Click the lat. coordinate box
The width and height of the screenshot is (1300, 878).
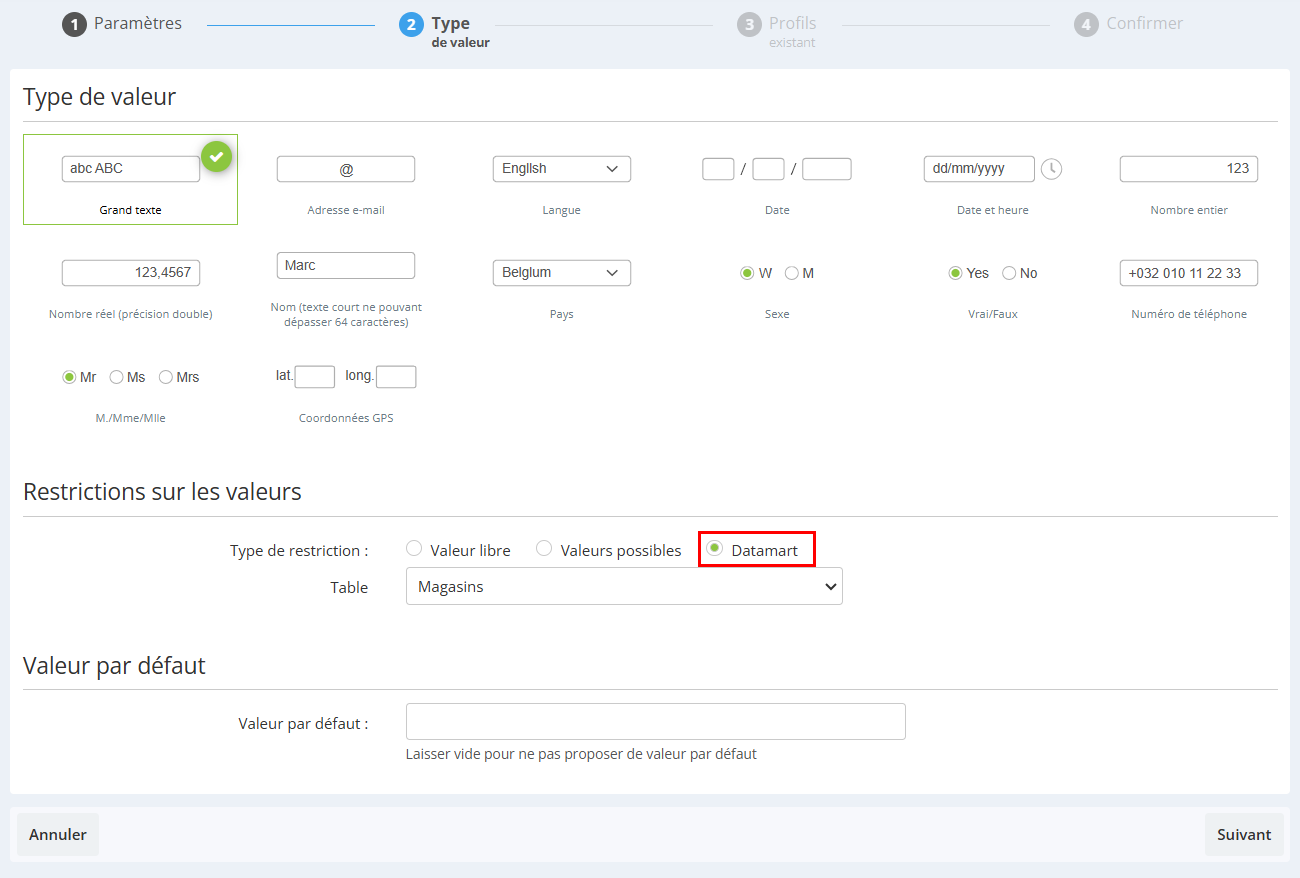pyautogui.click(x=315, y=377)
